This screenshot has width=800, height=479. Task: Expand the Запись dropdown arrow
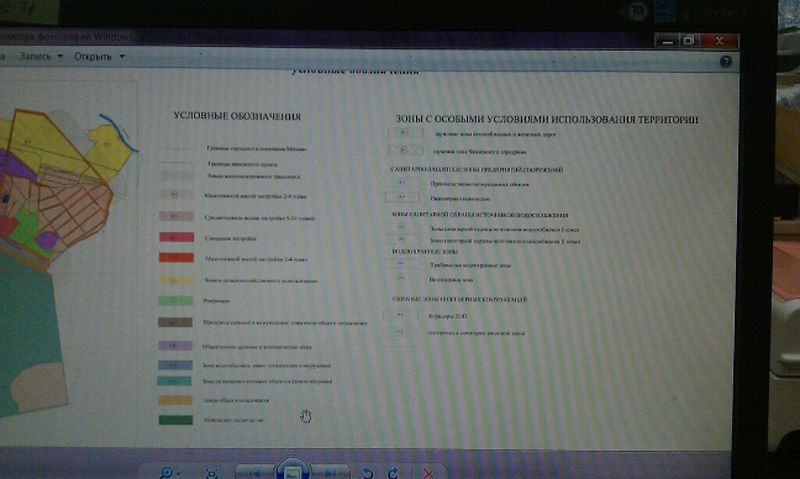coord(60,56)
